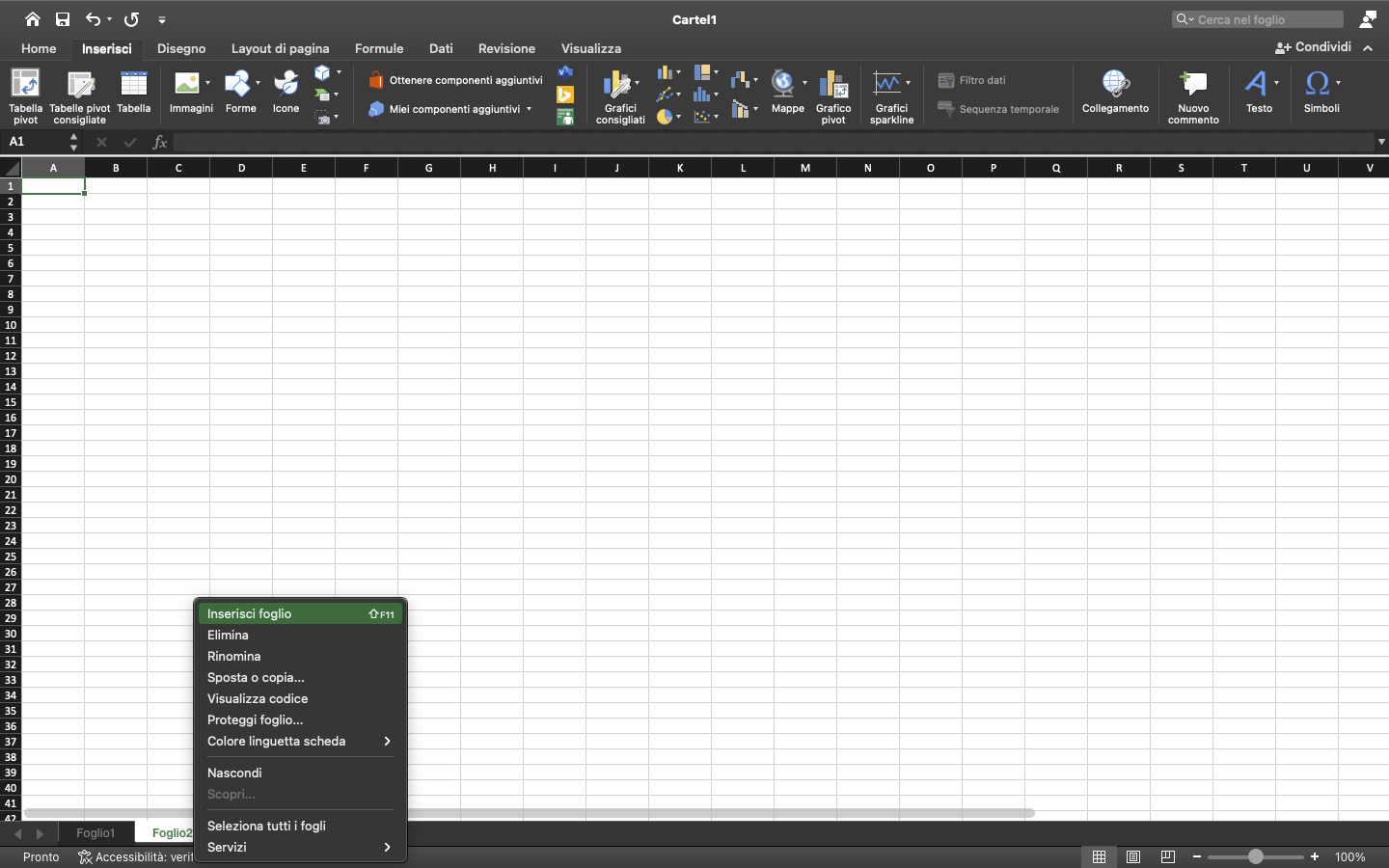Adjust the zoom slider
This screenshot has width=1389, height=868.
click(x=1256, y=856)
